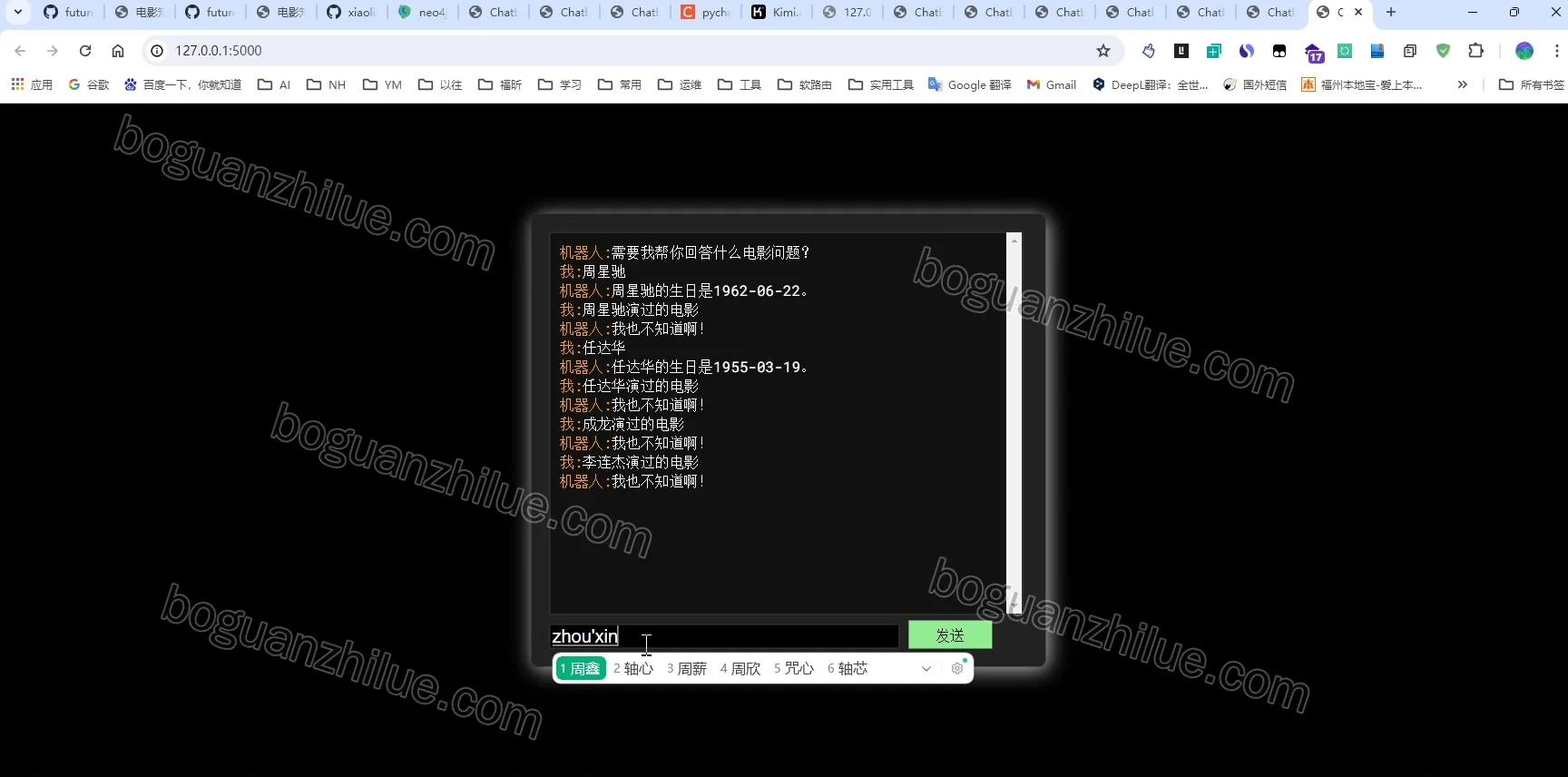
Task: Open the AI bookmarks folder
Action: point(274,84)
